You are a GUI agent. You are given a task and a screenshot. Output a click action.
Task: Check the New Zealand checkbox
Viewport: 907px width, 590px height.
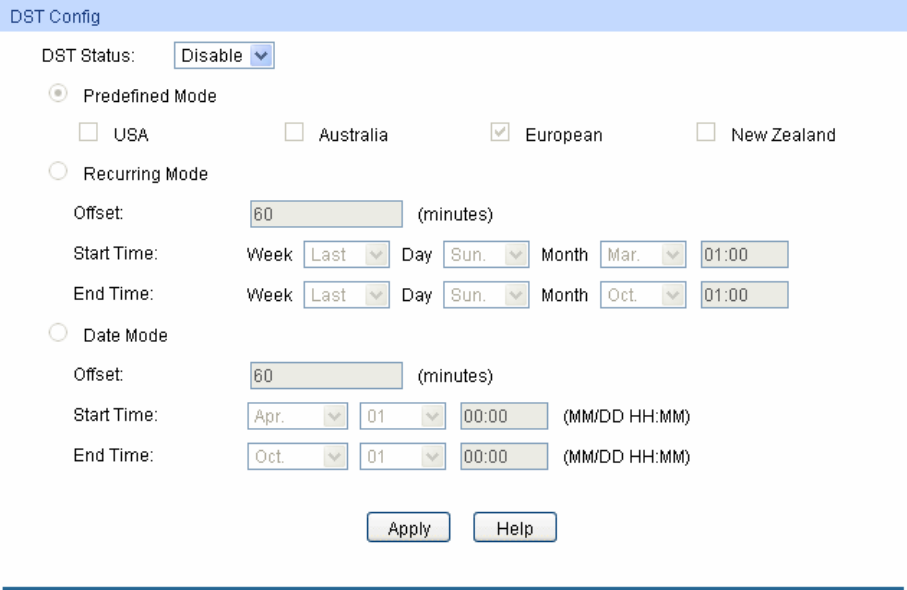pyautogui.click(x=706, y=134)
